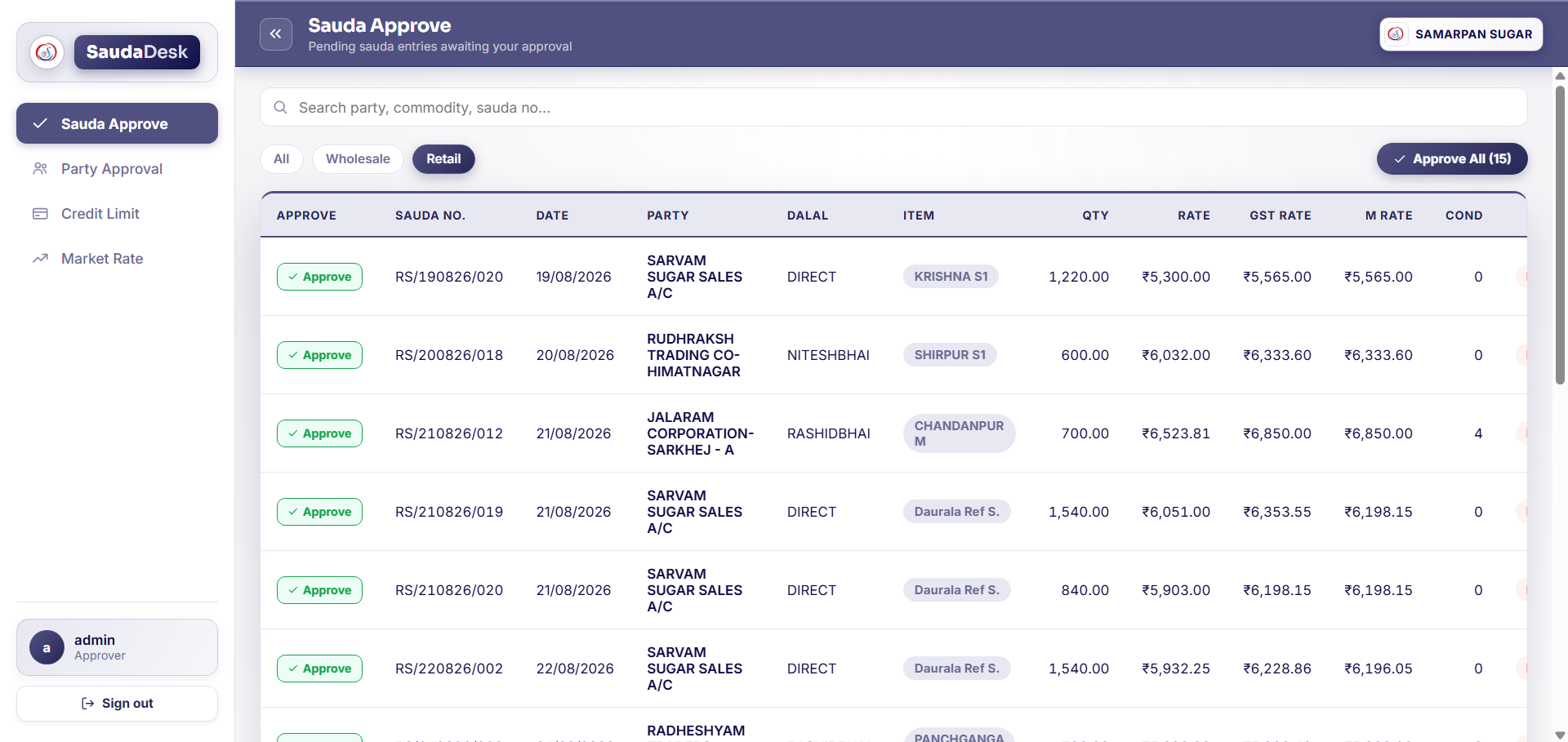Click GST rate ₹6,228.86 cell
Screen dimensions: 1568x742
coord(1277,669)
